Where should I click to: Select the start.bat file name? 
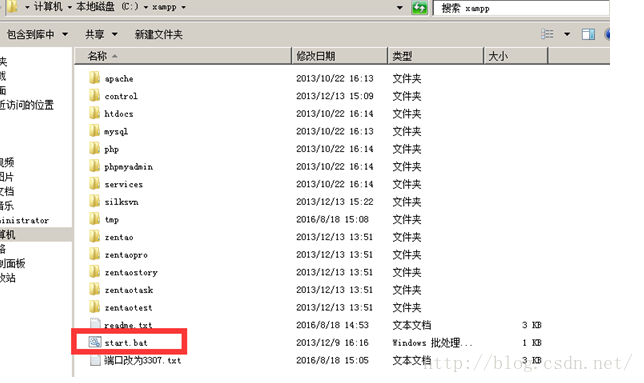(126, 343)
